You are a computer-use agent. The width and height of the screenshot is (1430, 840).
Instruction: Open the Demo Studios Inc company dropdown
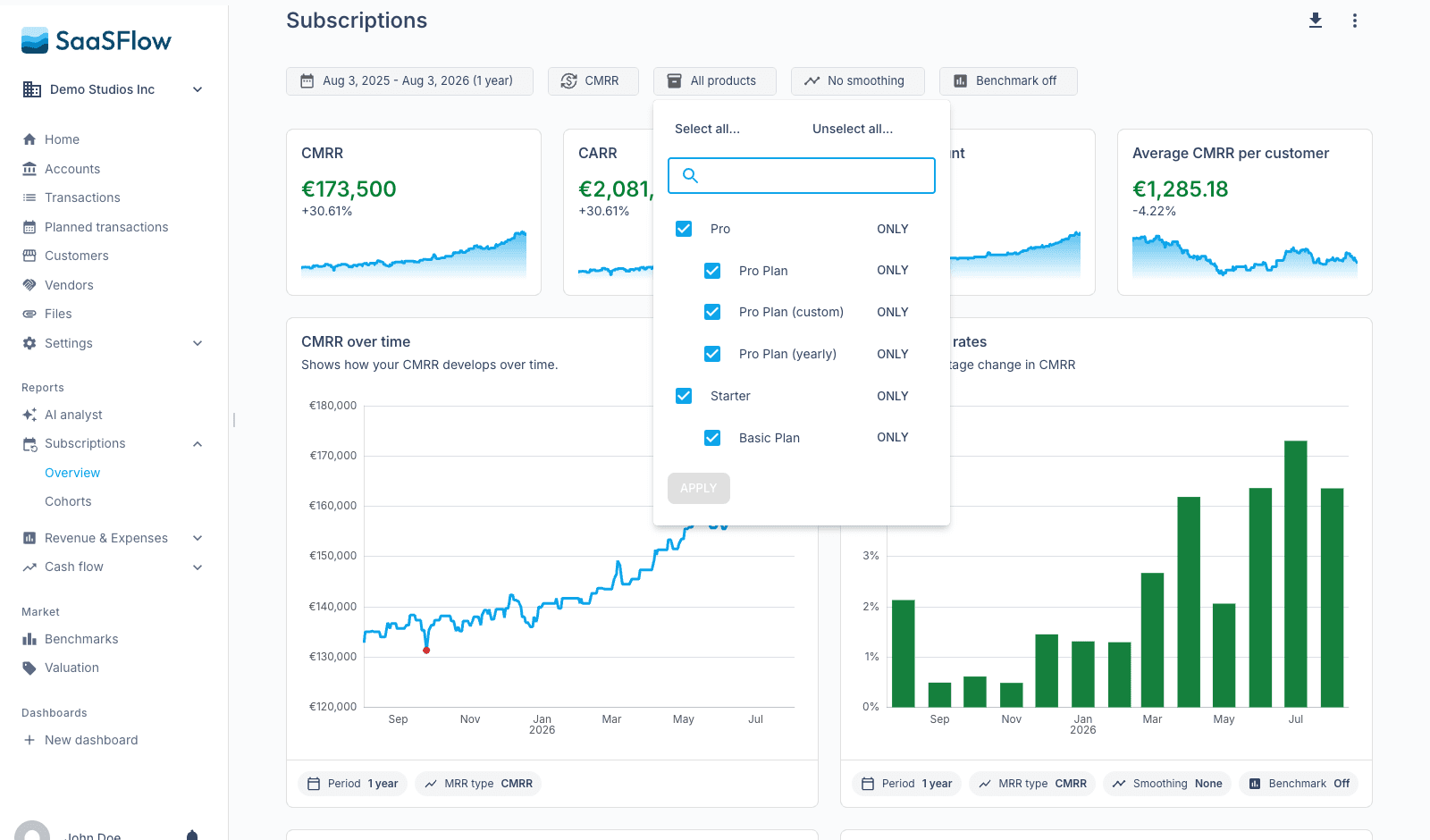pos(198,89)
